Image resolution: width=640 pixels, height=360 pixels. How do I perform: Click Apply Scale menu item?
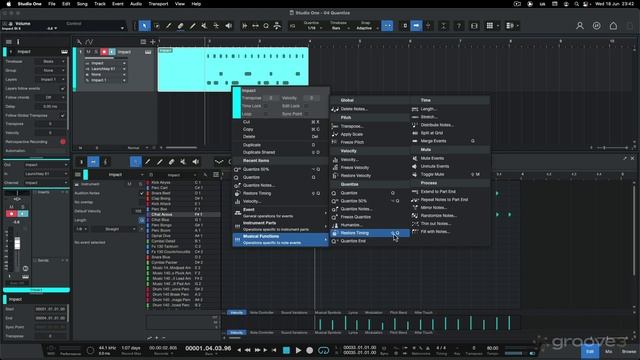(369, 134)
